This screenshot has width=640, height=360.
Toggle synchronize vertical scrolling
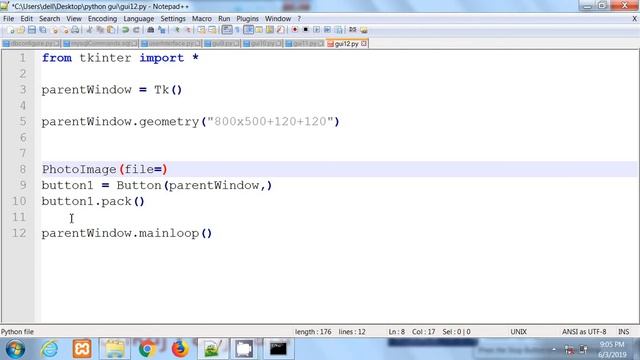point(201,30)
